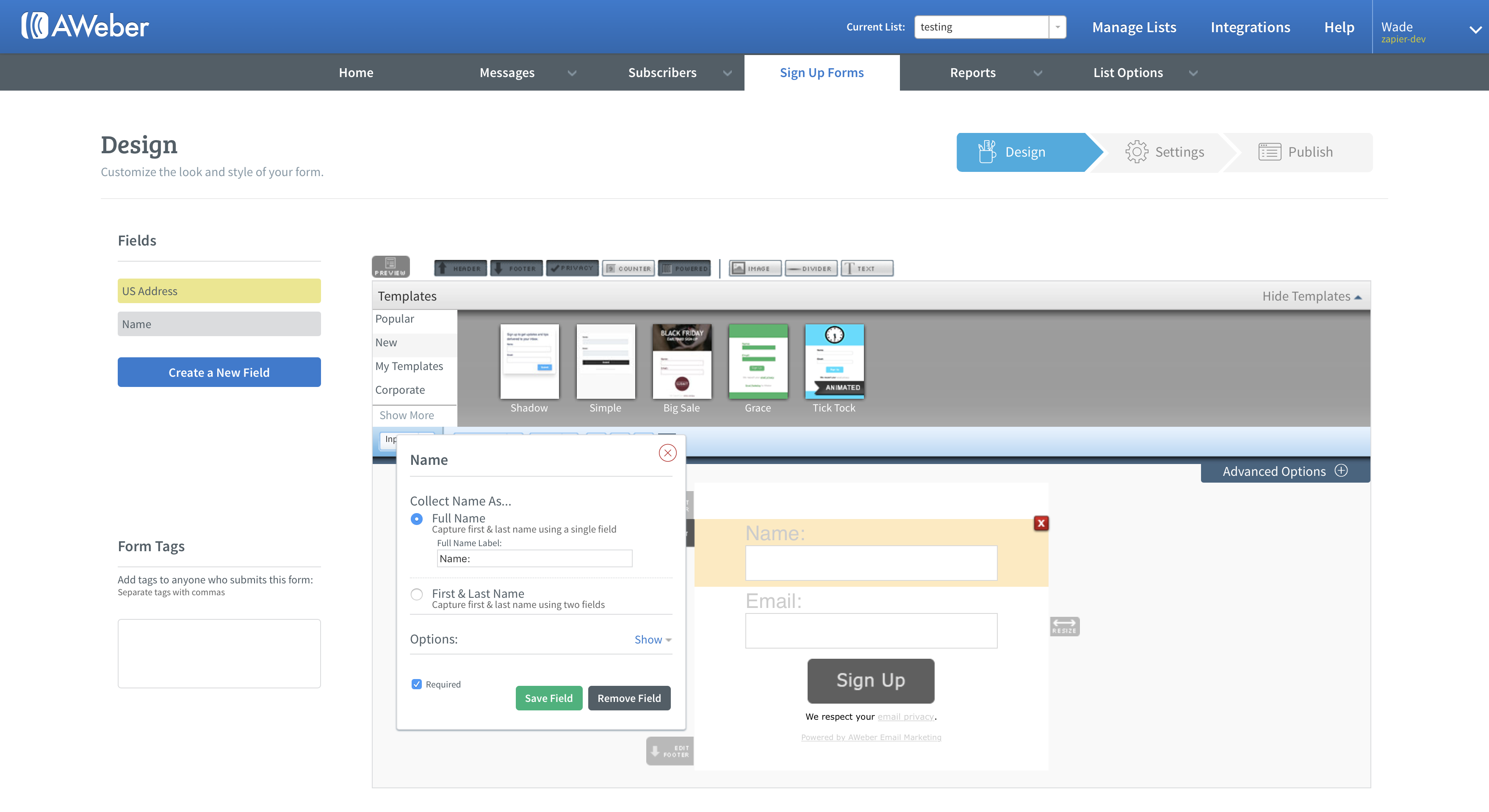Add a Header element to the form
This screenshot has width=1489, height=812.
click(460, 268)
